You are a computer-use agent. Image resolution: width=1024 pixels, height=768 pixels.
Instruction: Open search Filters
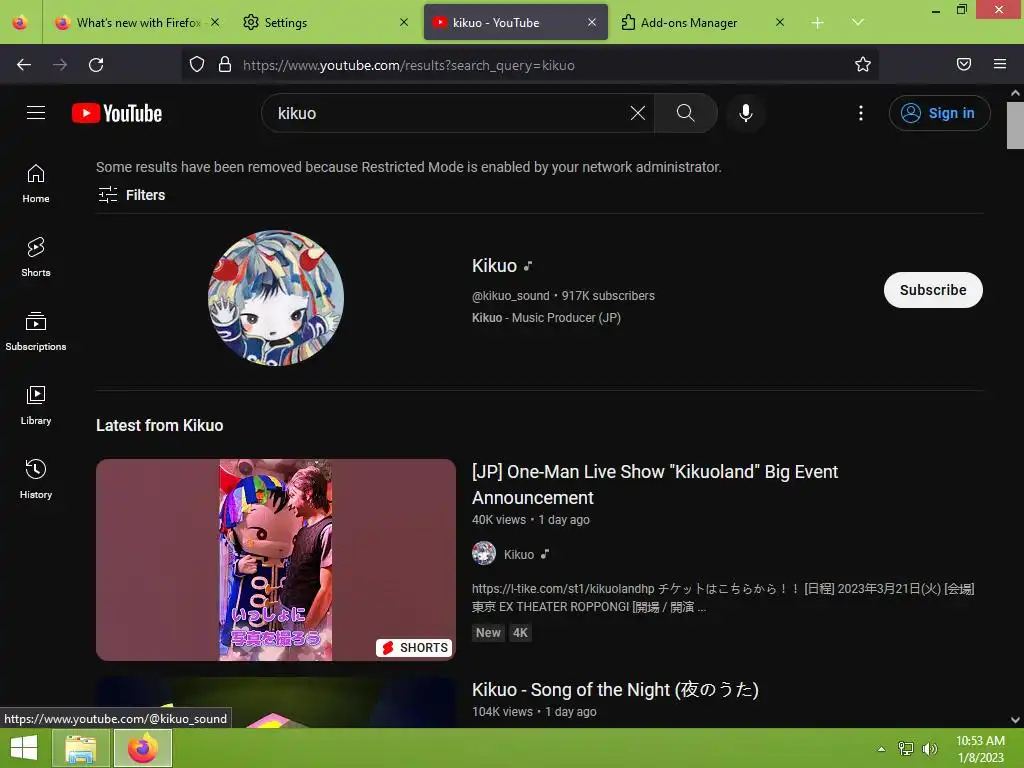click(x=131, y=195)
